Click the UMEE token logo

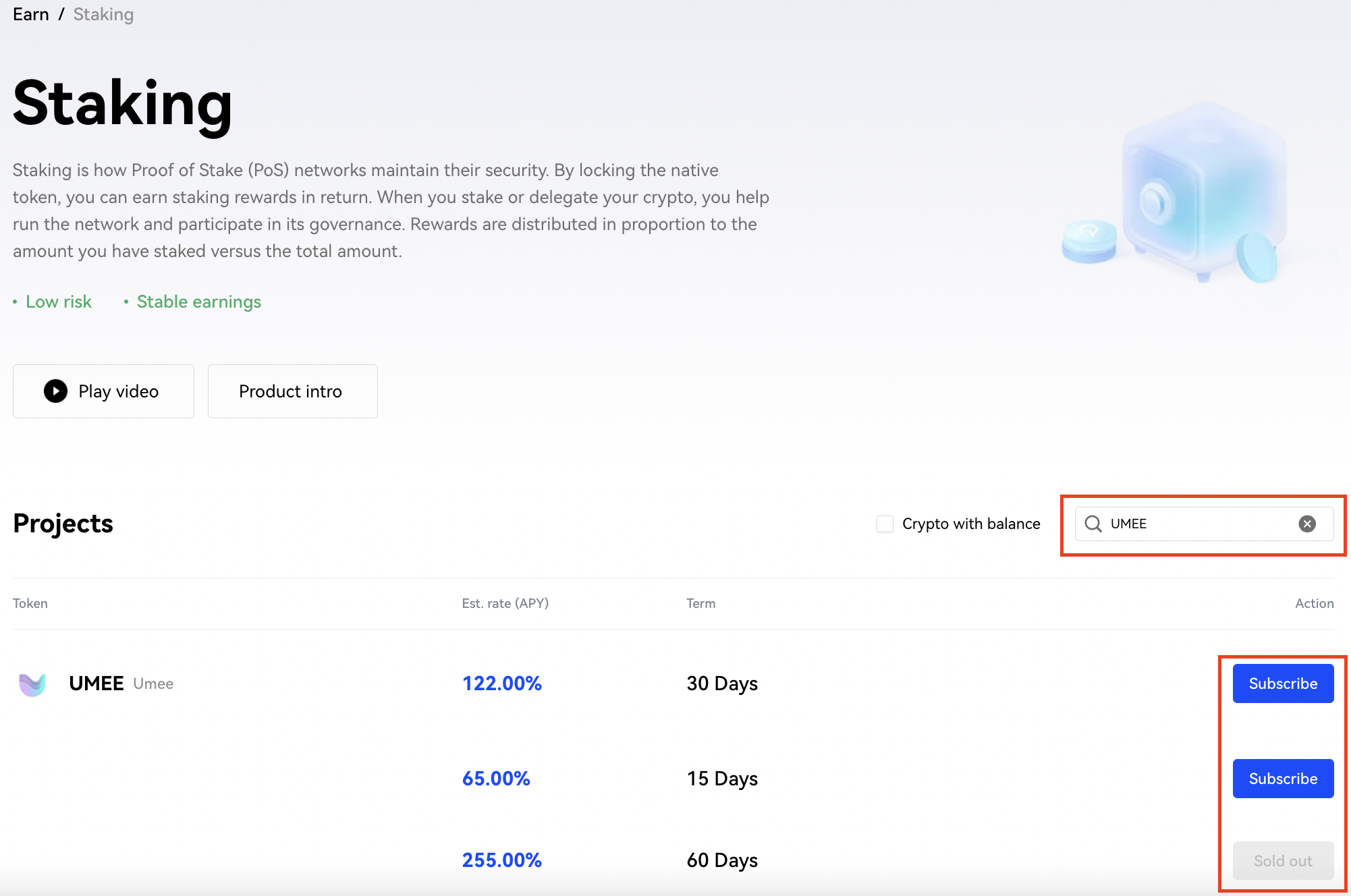point(32,684)
